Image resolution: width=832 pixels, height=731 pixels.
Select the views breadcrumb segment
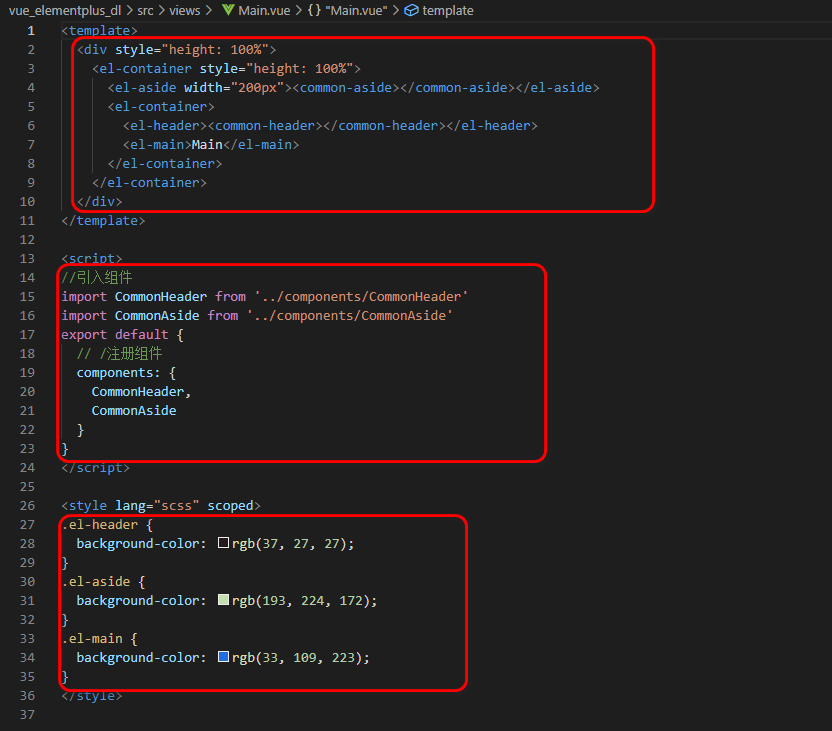[x=185, y=10]
